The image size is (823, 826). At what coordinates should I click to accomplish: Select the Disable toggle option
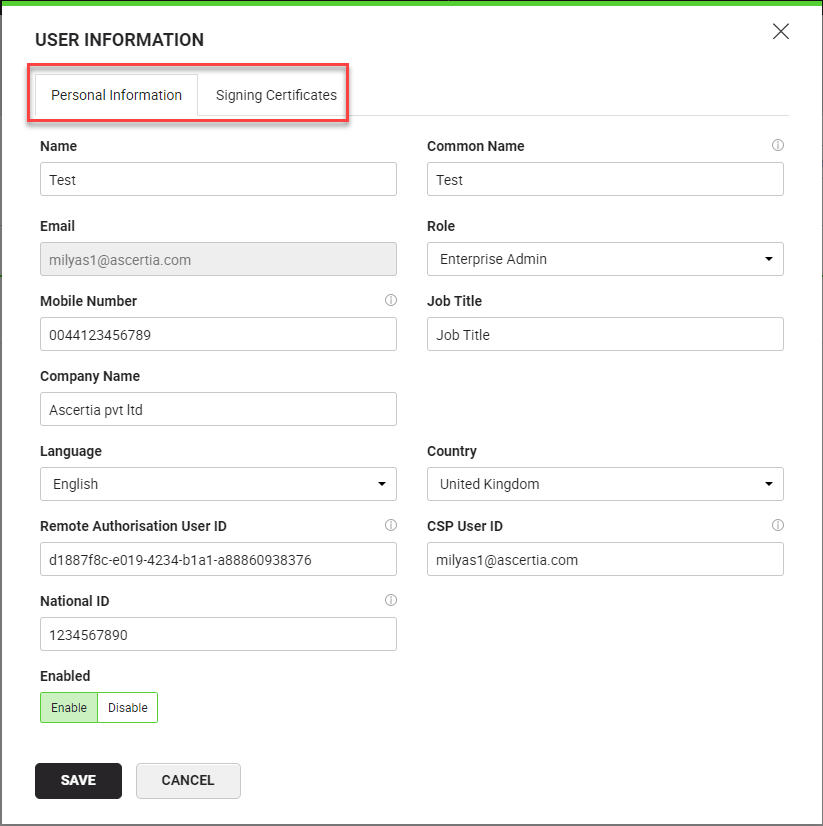128,708
